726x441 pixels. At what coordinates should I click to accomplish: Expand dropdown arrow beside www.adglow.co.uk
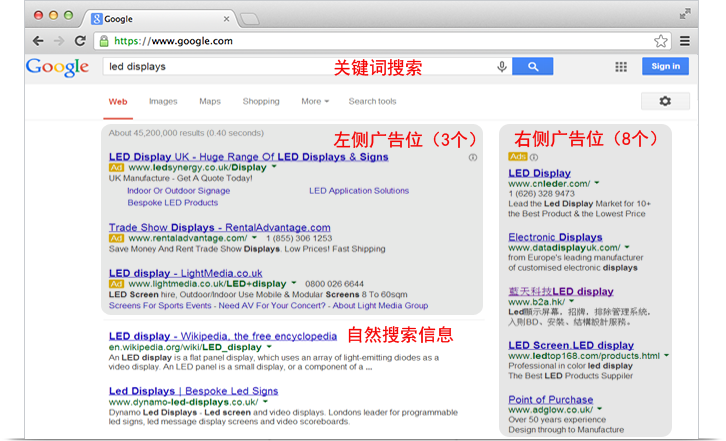600,409
